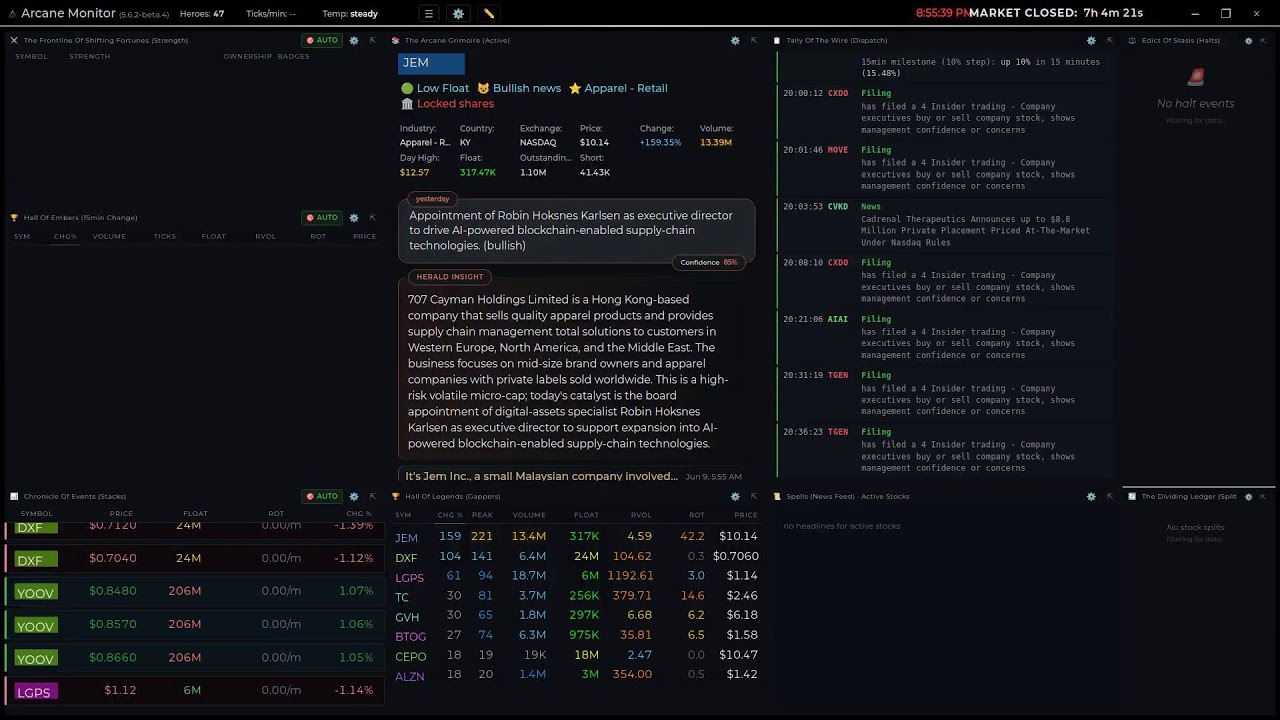Image resolution: width=1280 pixels, height=720 pixels.
Task: Click the Bullish news badge
Action: [519, 88]
